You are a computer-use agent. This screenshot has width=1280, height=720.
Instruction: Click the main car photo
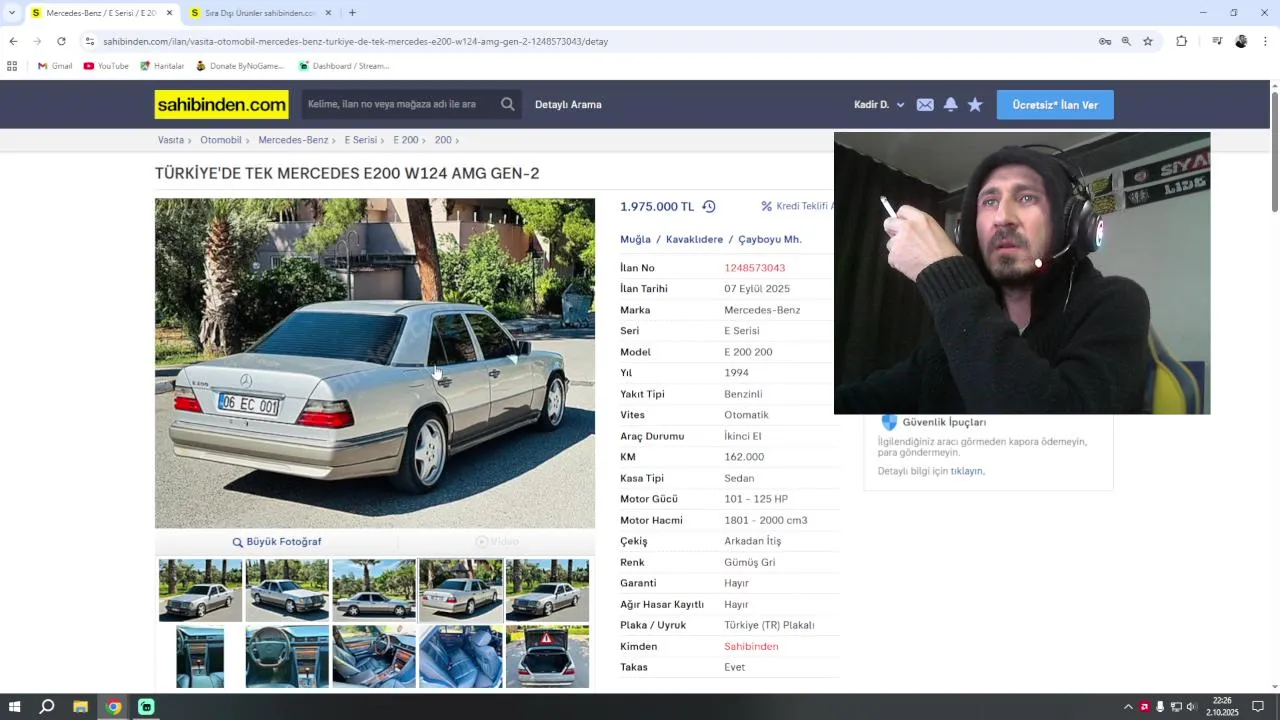pos(375,363)
